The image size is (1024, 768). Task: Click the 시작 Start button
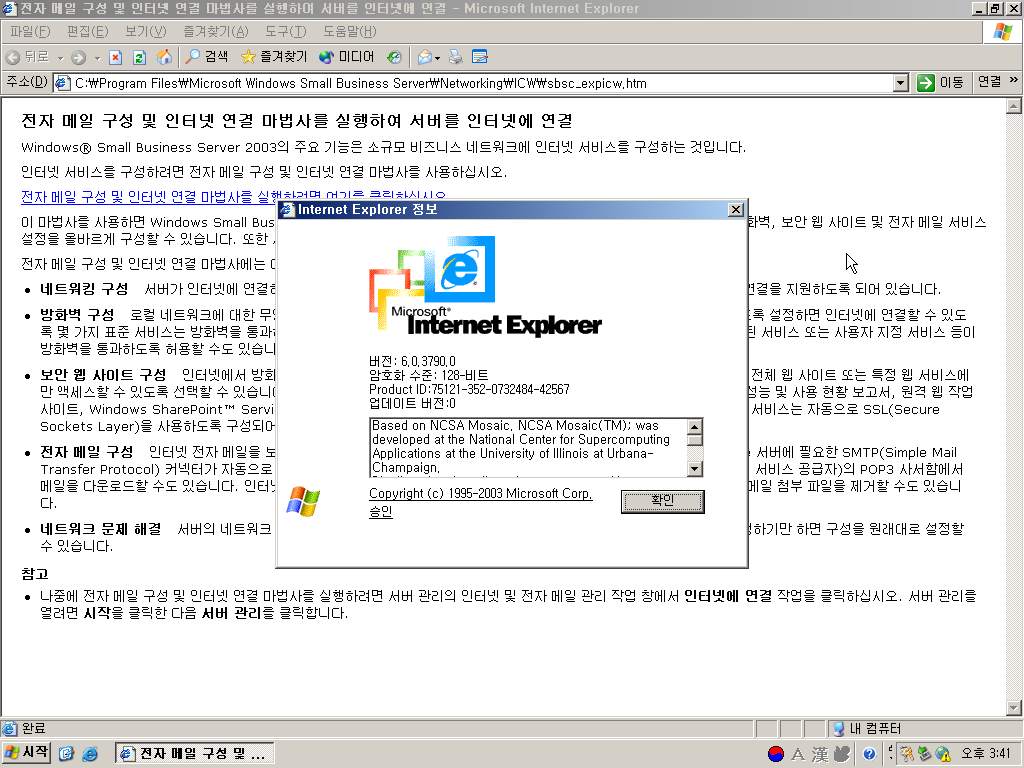point(26,753)
